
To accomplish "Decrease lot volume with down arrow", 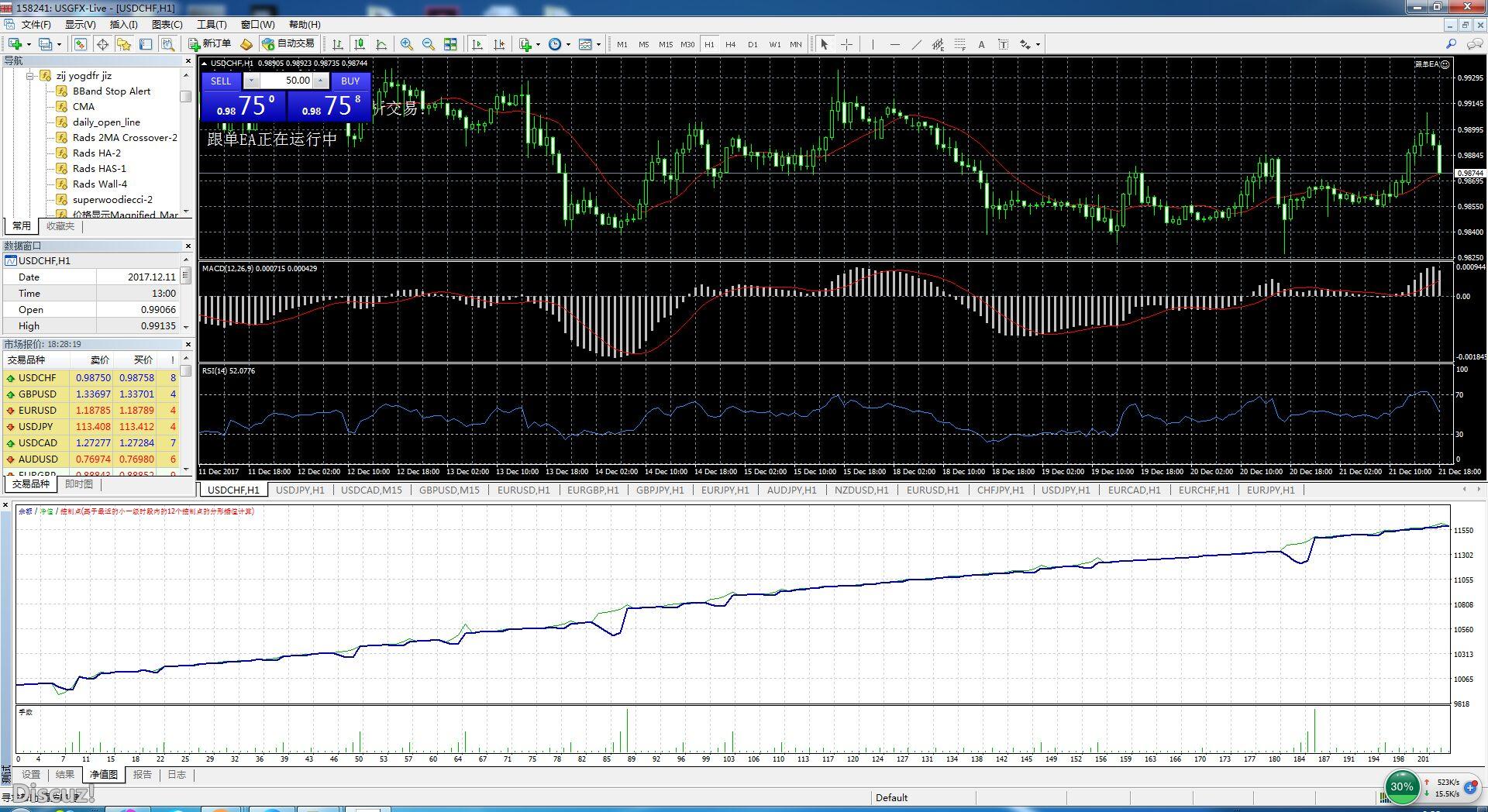I will (251, 81).
